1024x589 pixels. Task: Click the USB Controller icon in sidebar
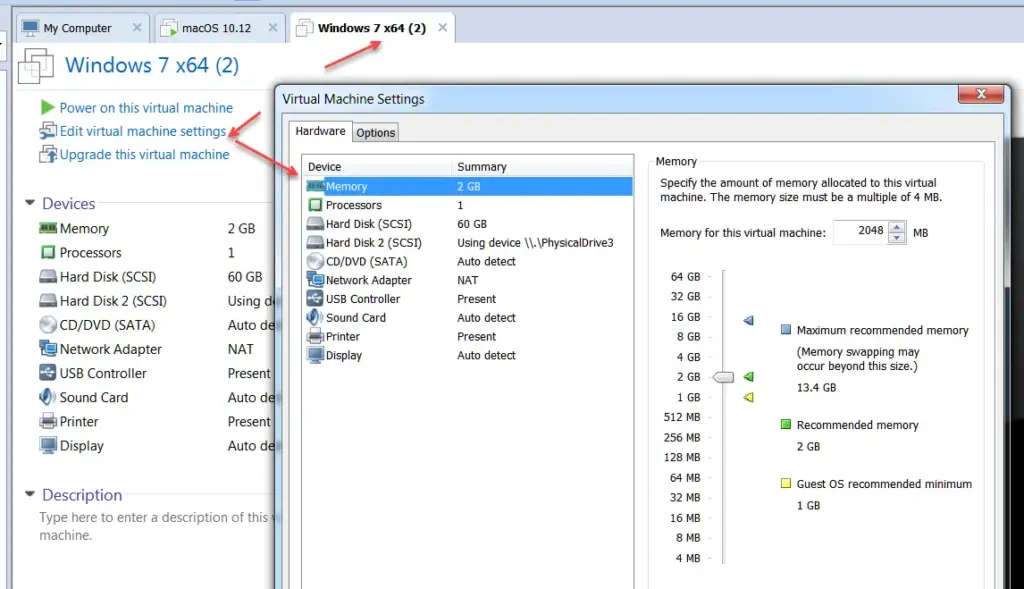48,373
